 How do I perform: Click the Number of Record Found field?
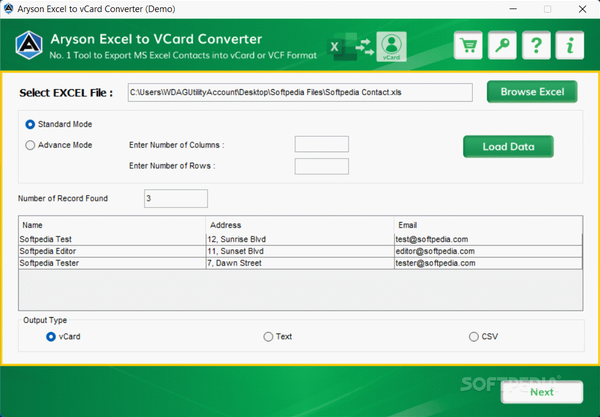point(176,199)
